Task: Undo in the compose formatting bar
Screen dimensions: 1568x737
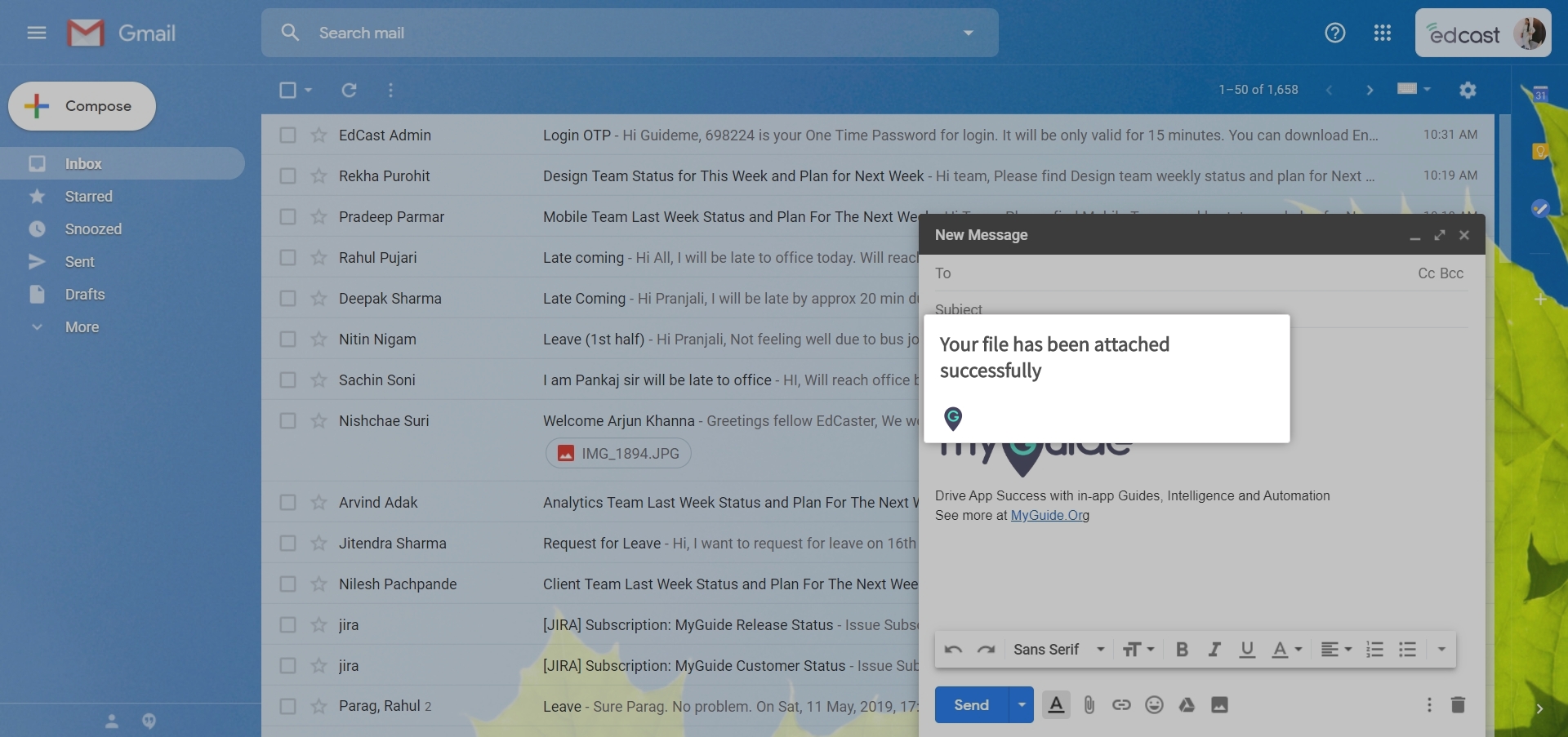Action: tap(953, 650)
